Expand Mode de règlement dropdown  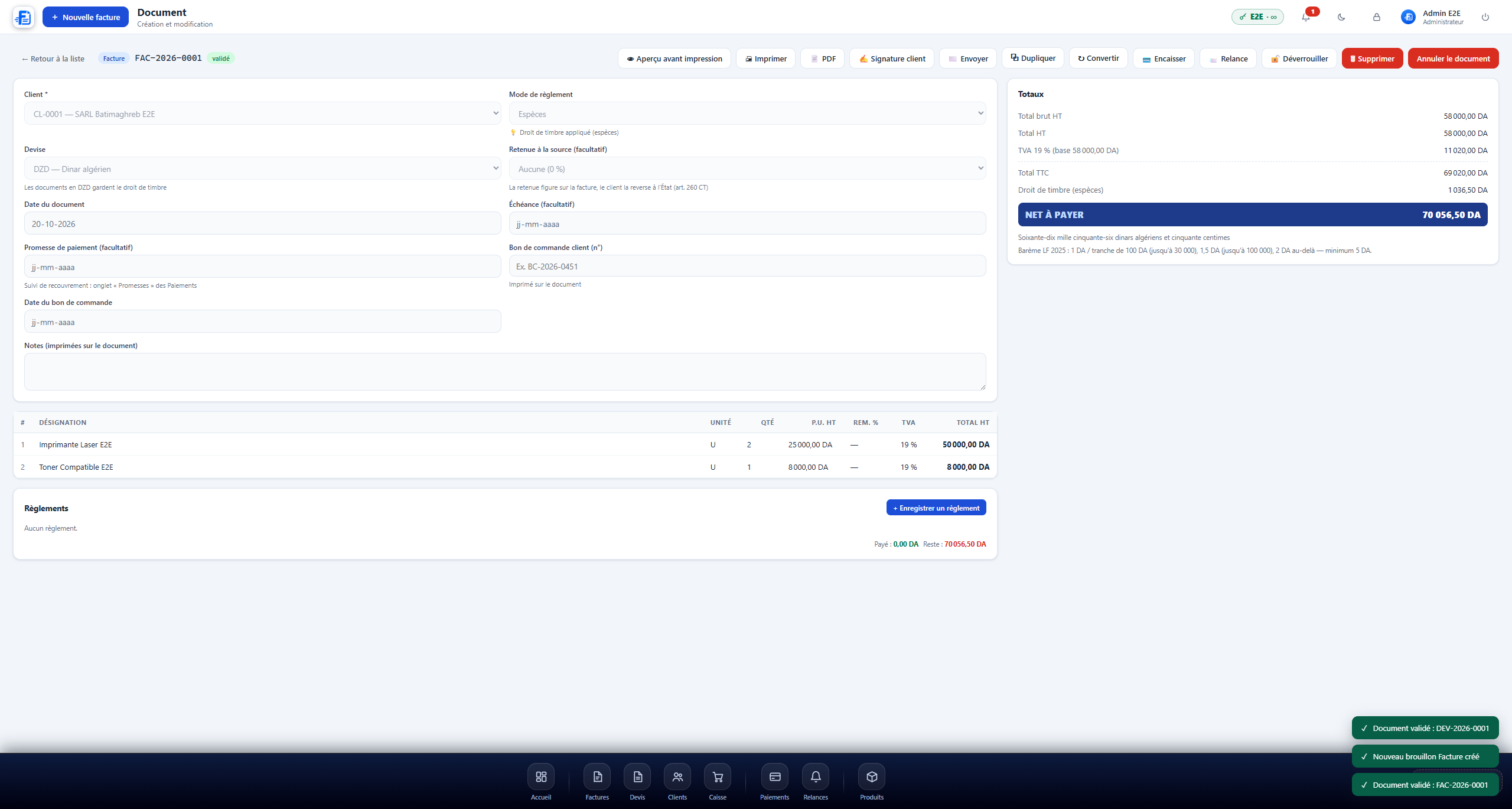click(x=748, y=113)
